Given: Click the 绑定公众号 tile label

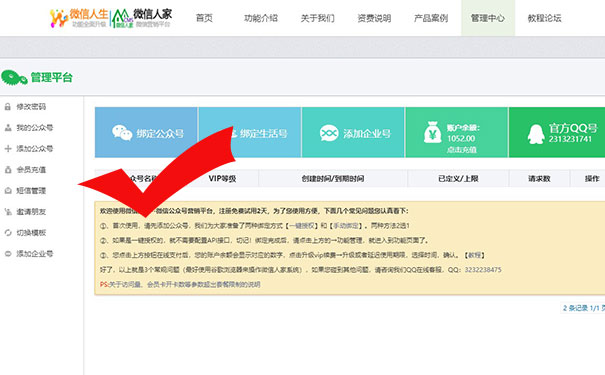Looking at the screenshot, I should 160,134.
